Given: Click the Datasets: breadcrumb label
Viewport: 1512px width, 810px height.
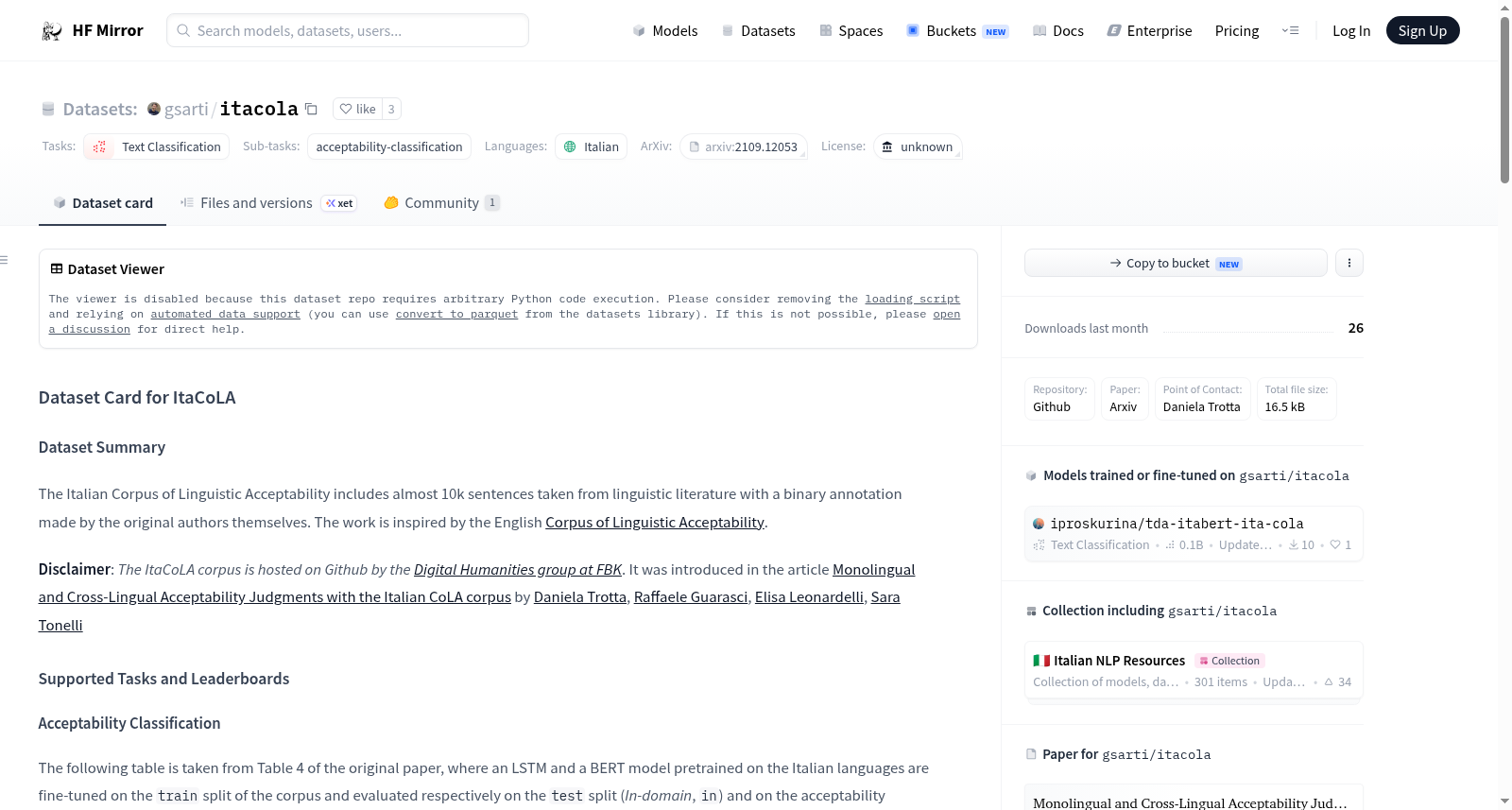Looking at the screenshot, I should pyautogui.click(x=100, y=110).
